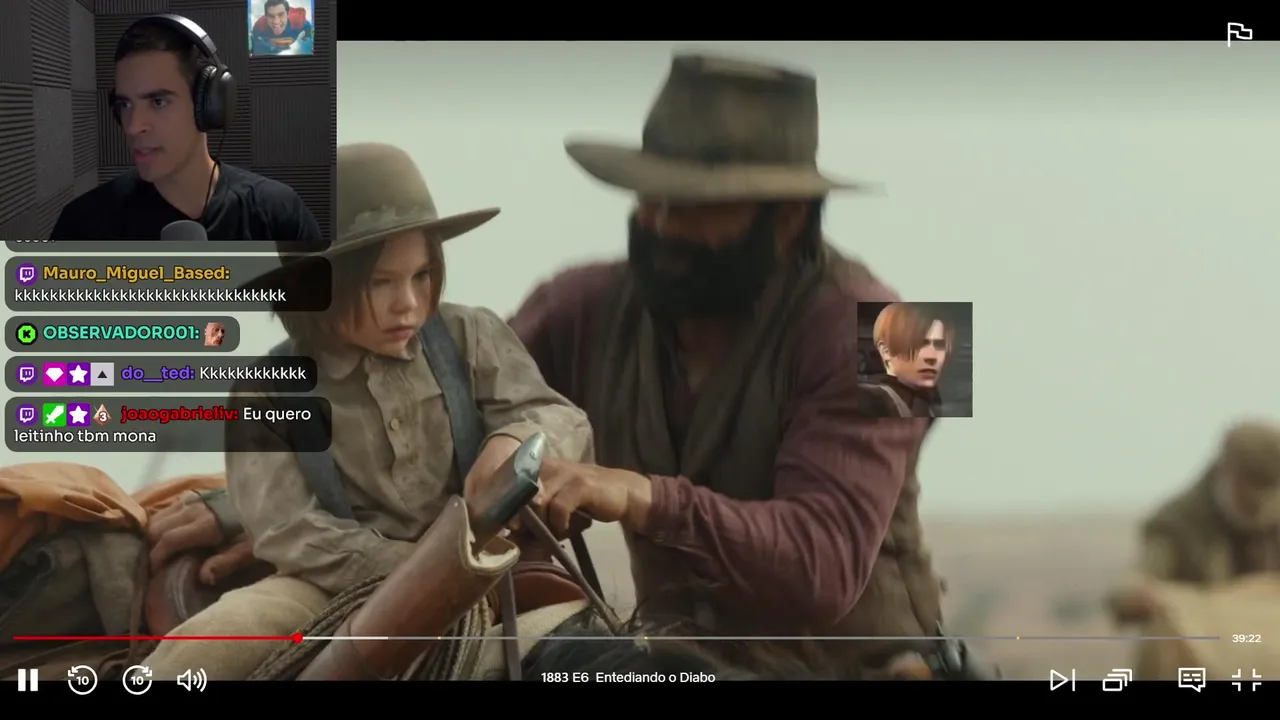1280x720 pixels.
Task: Click number 3 badge beside joaogabrieliv
Action: tap(102, 414)
